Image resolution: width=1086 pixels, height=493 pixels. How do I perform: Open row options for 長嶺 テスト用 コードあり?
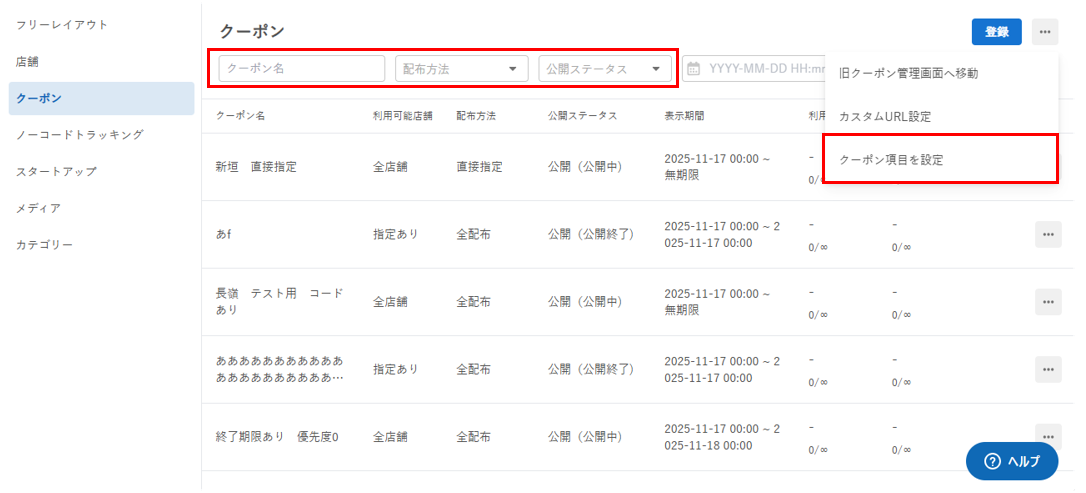tap(1048, 302)
